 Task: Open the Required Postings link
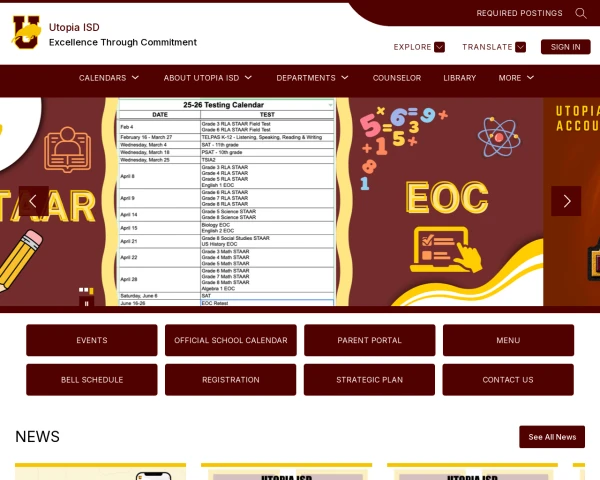pos(519,13)
